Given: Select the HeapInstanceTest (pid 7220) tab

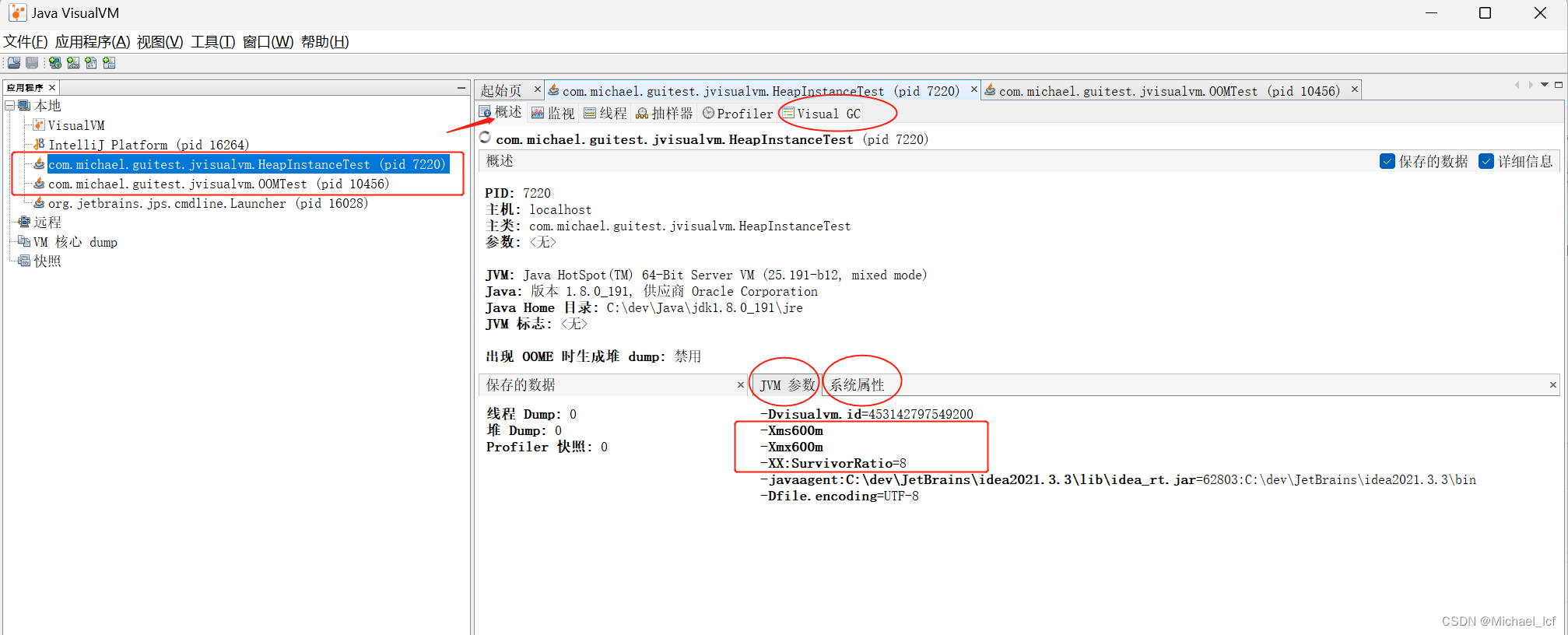Looking at the screenshot, I should coord(761,91).
